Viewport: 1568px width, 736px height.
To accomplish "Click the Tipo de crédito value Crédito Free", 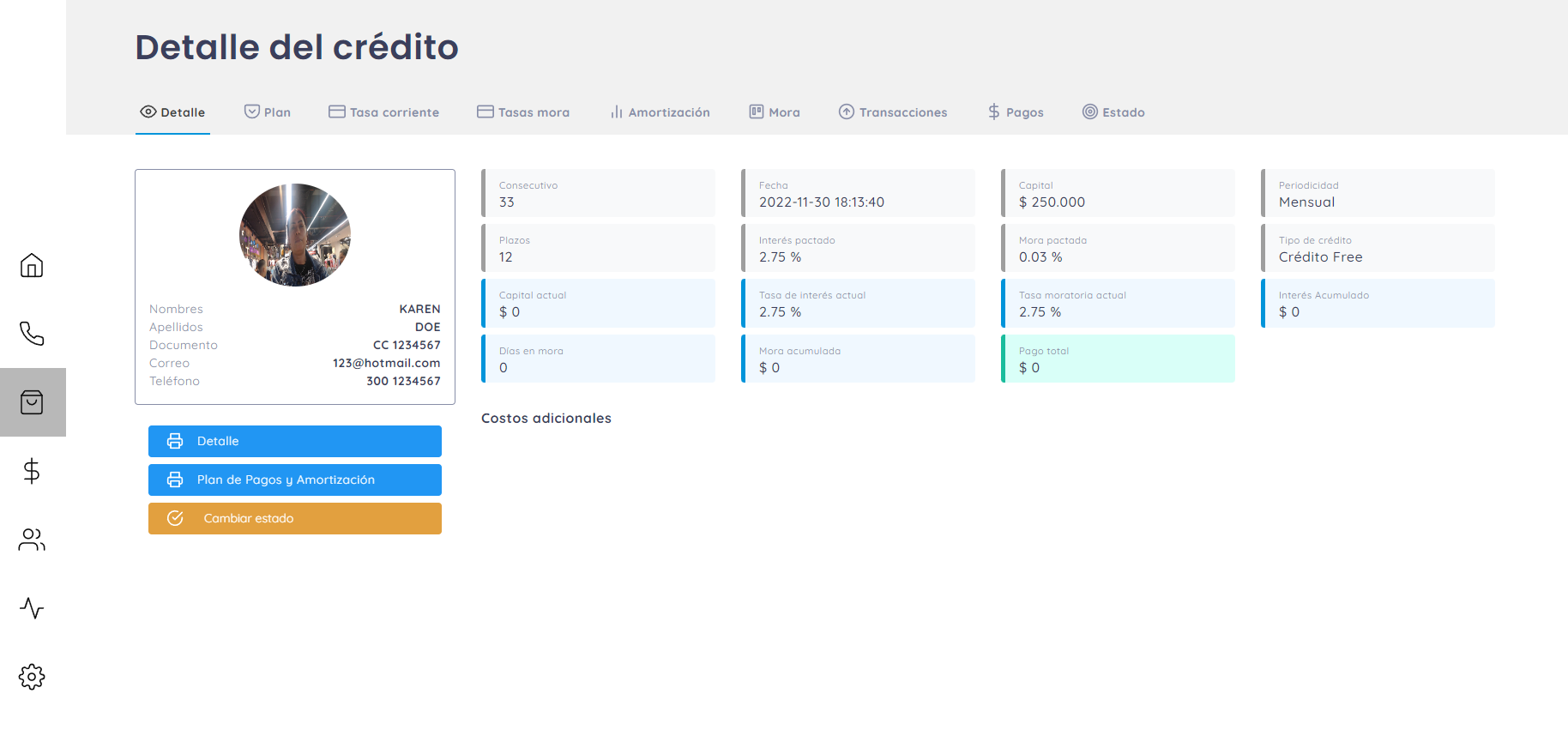I will pyautogui.click(x=1321, y=257).
